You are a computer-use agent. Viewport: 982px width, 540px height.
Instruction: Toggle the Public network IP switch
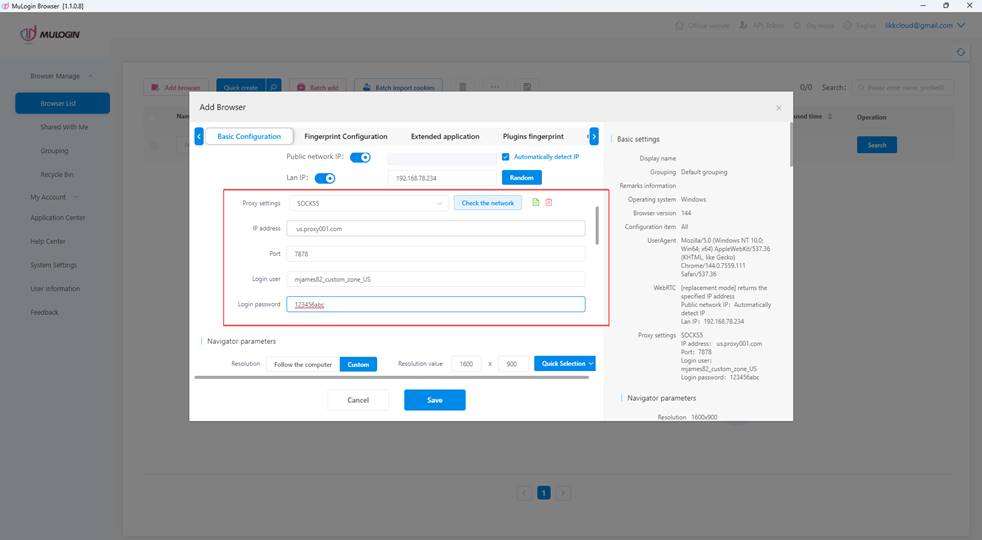360,157
